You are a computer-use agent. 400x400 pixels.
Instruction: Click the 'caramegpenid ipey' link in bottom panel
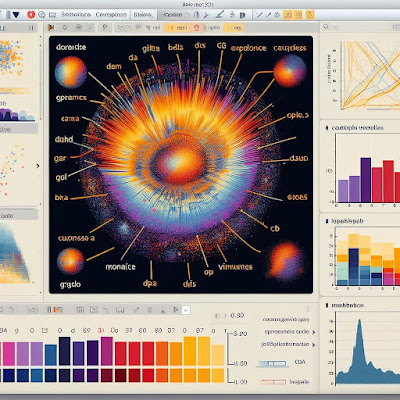pyautogui.click(x=286, y=319)
